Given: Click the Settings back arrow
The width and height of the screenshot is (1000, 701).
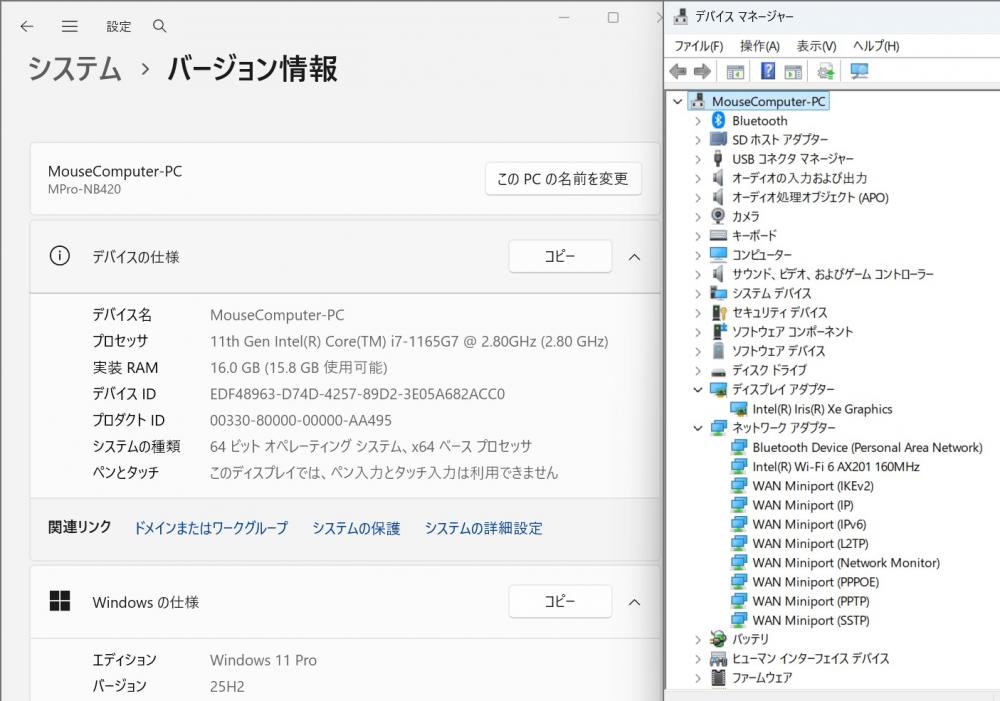Looking at the screenshot, I should (27, 26).
